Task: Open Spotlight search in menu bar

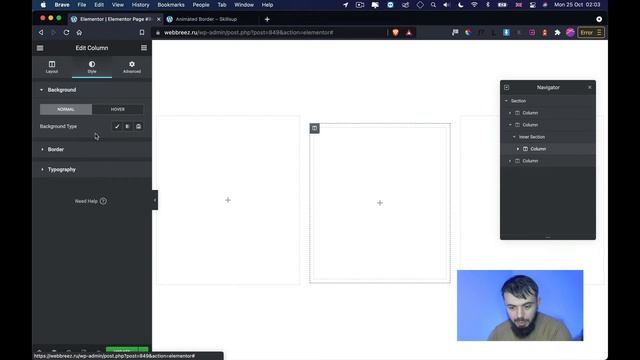Action: pyautogui.click(x=433, y=5)
